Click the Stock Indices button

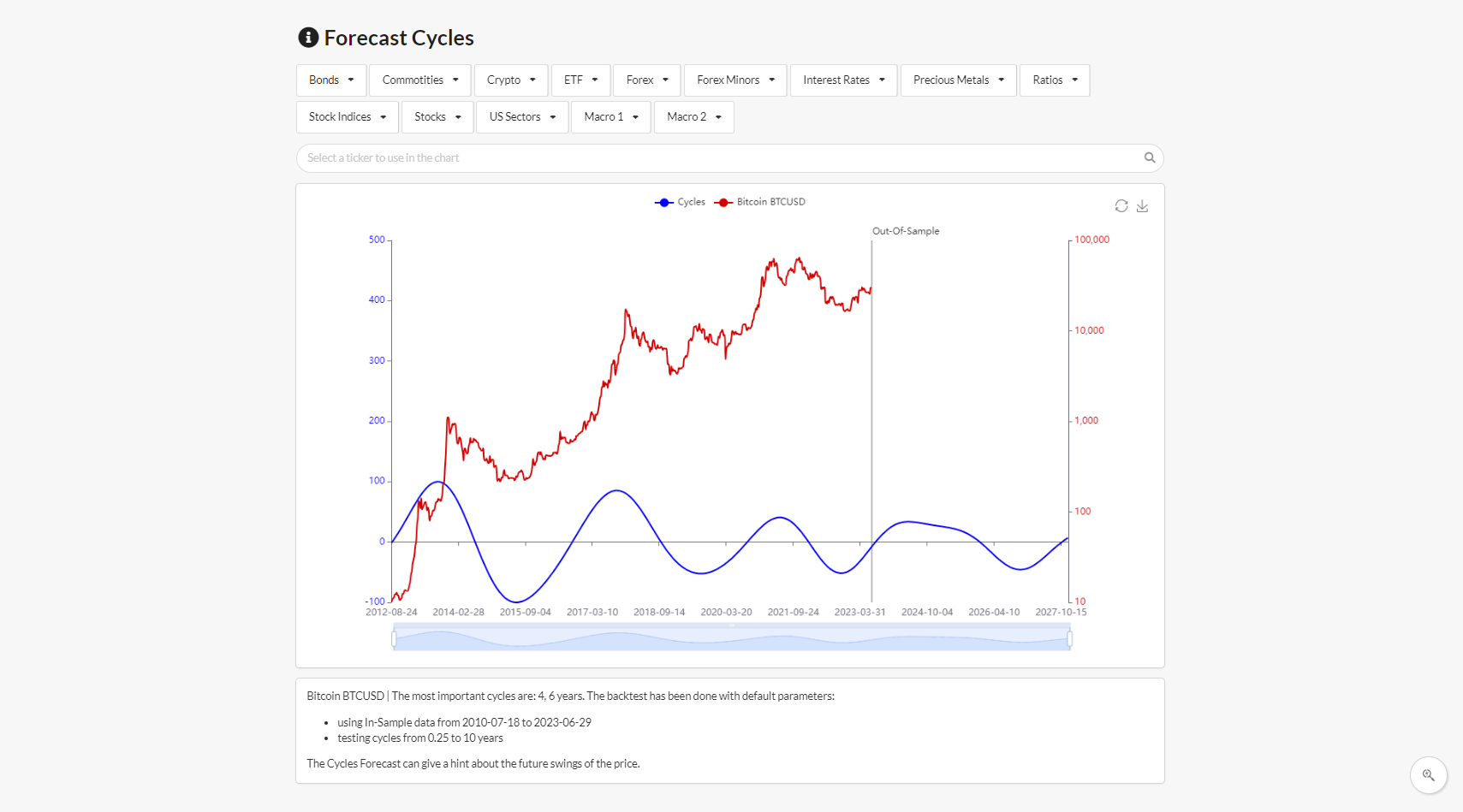coord(347,117)
